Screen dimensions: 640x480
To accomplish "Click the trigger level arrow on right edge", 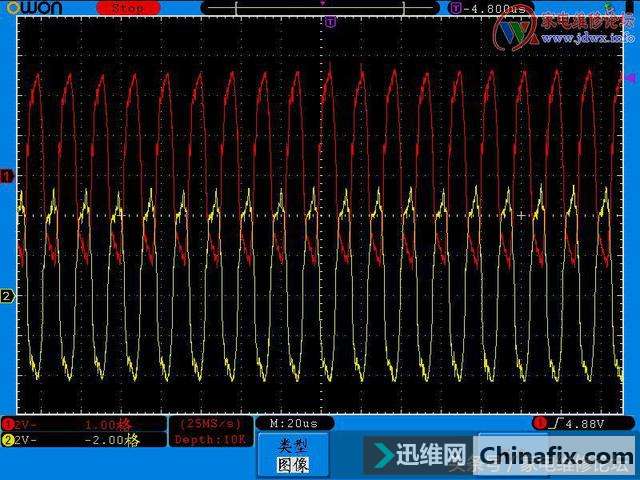I will pyautogui.click(x=630, y=77).
